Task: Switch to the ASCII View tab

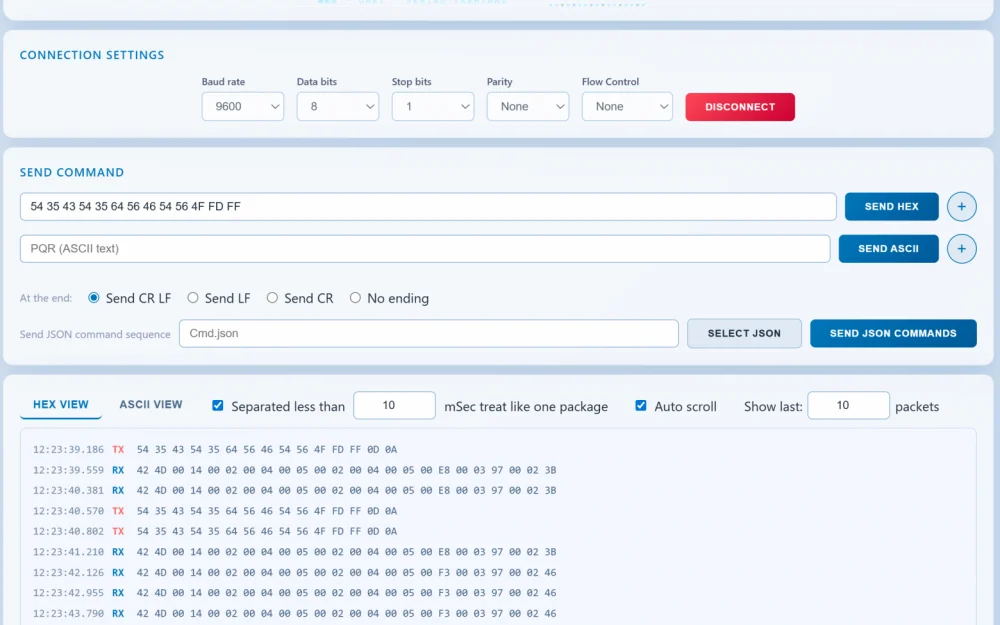Action: tap(151, 404)
